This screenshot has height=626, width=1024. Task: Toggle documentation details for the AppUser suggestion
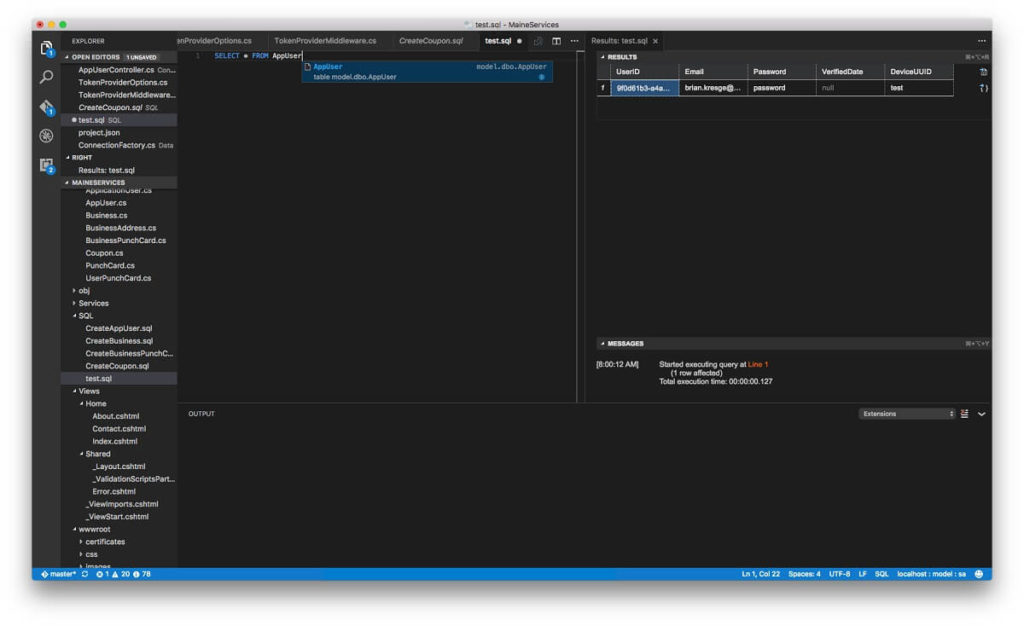click(x=543, y=76)
